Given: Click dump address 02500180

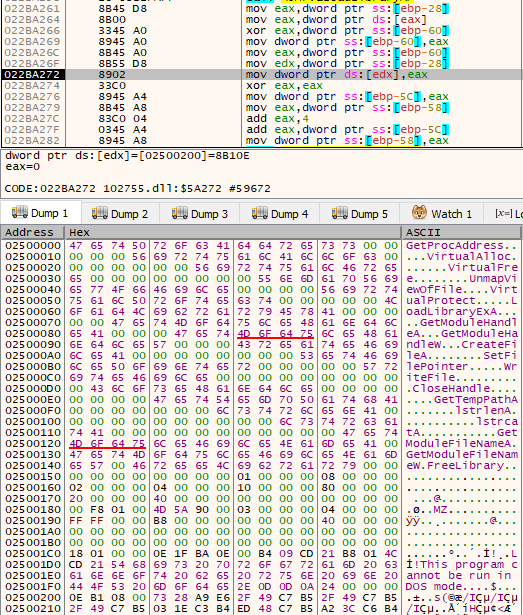Looking at the screenshot, I should coord(33,509).
